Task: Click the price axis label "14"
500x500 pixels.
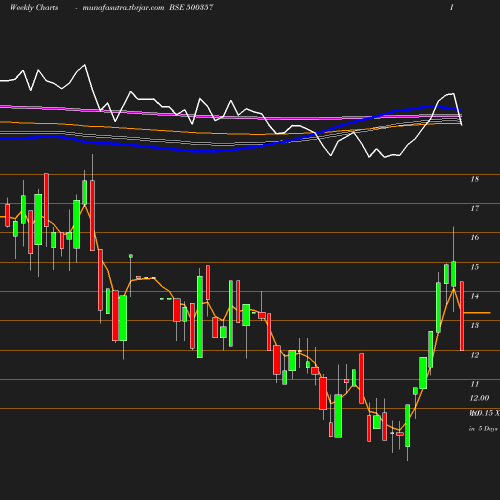Action: point(475,296)
